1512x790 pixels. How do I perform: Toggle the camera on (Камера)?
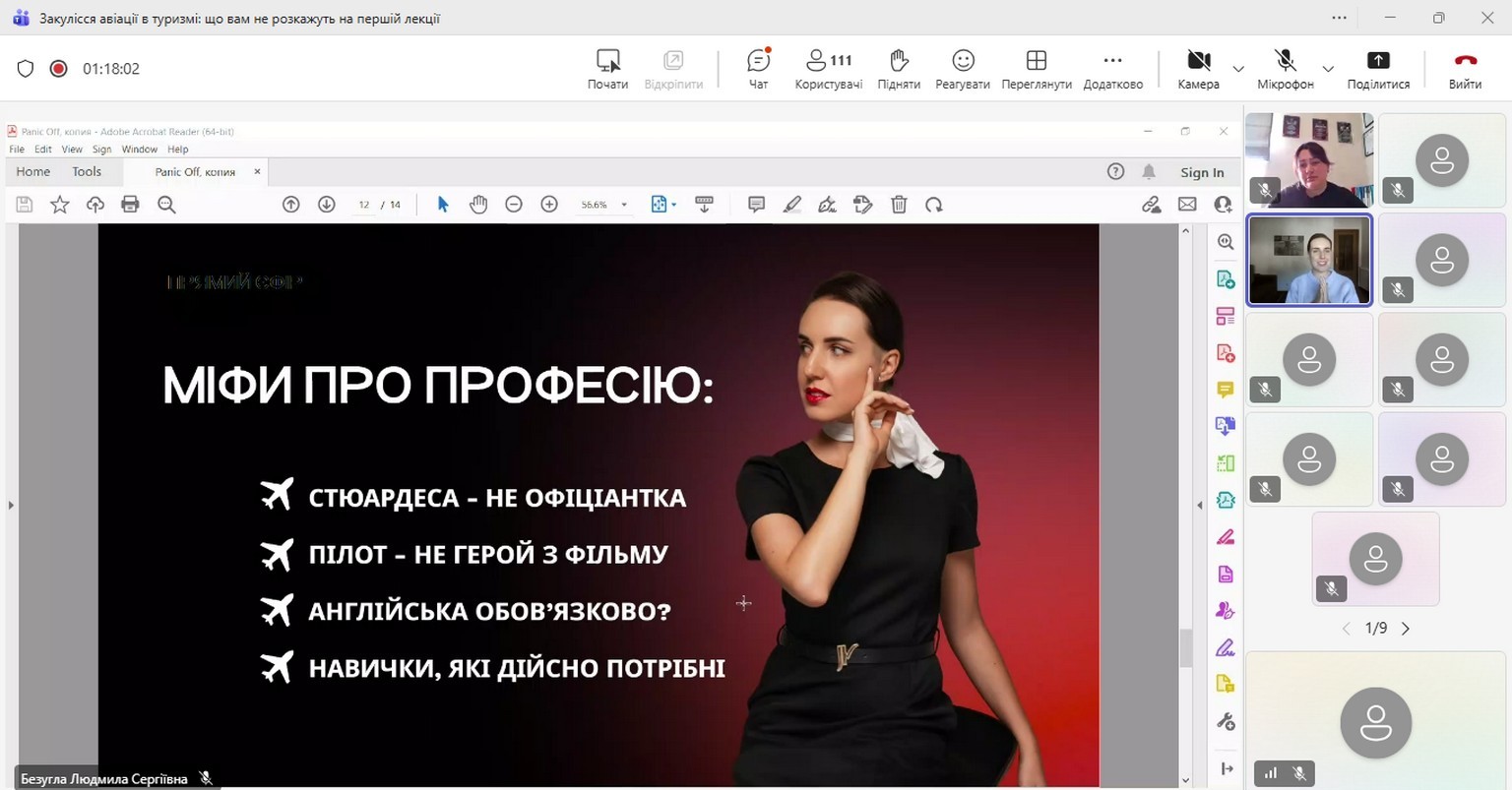pos(1198,68)
